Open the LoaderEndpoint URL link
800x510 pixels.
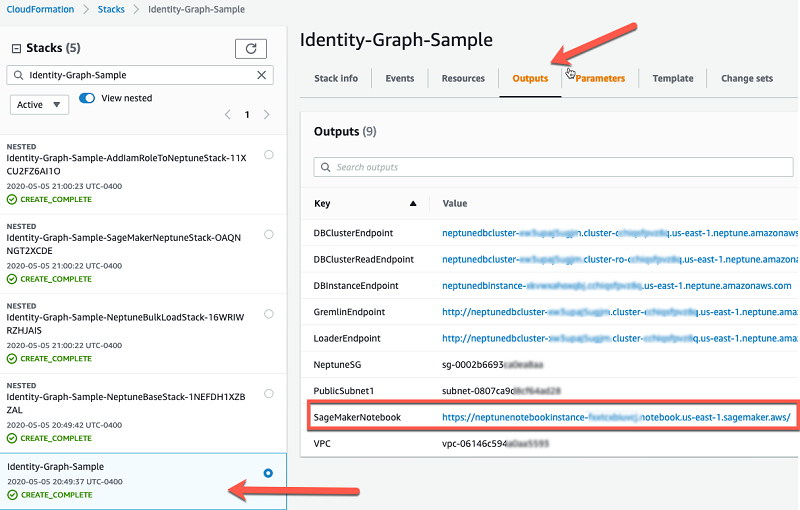(x=619, y=338)
